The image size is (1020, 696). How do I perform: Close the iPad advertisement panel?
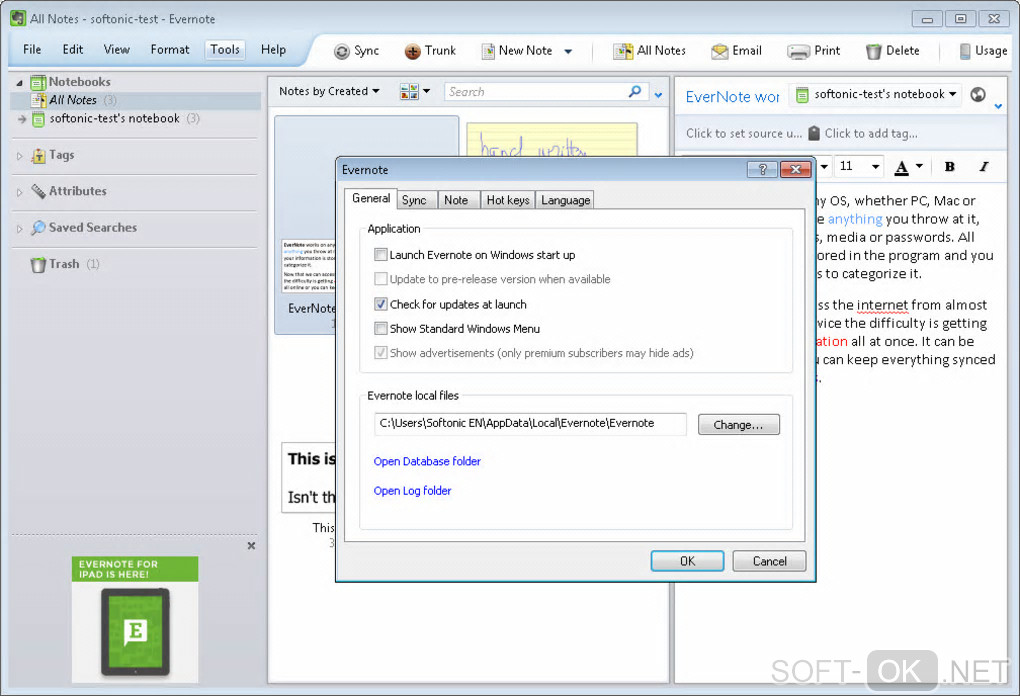[251, 546]
